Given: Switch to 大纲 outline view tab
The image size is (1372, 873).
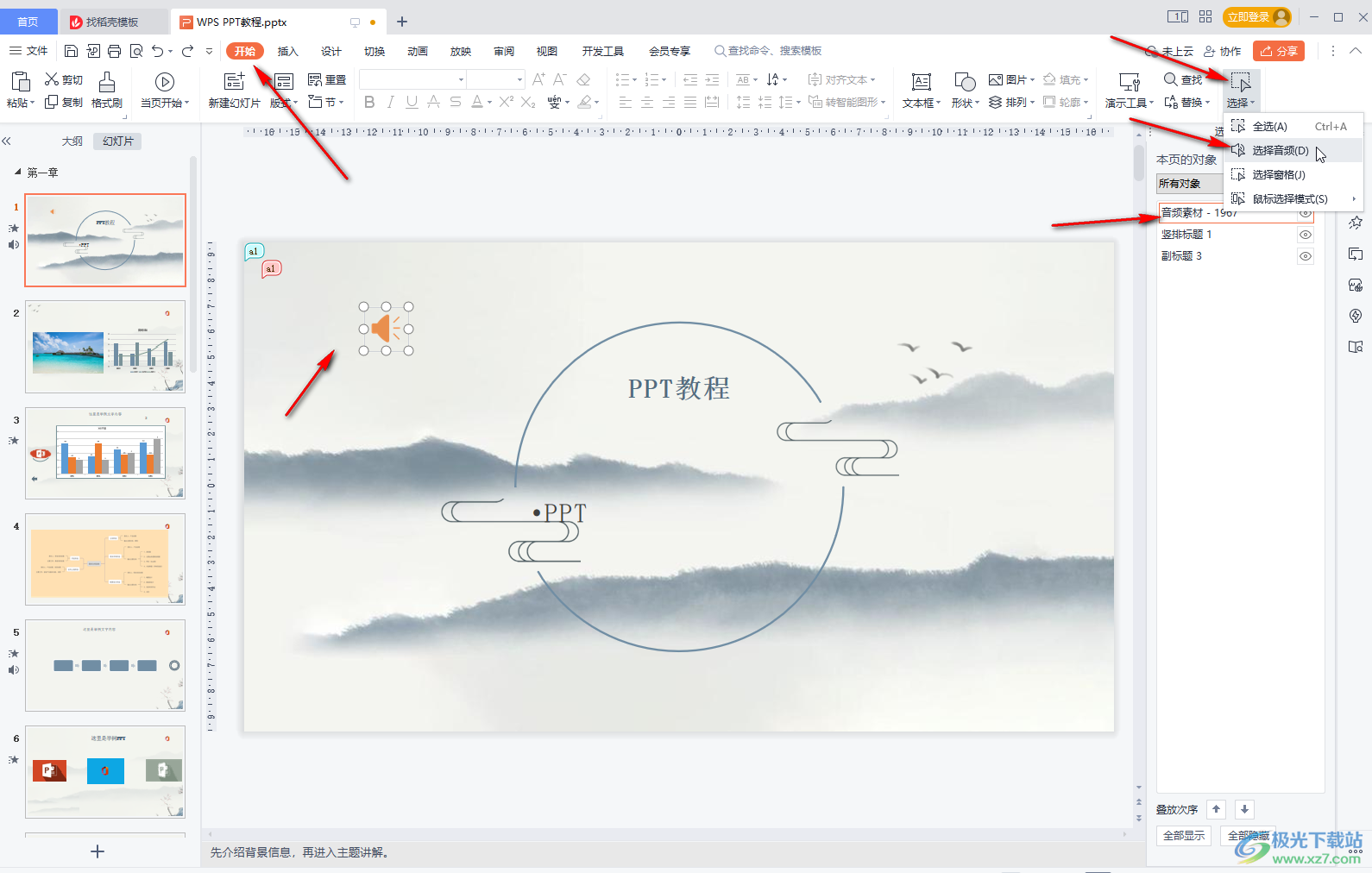Looking at the screenshot, I should pyautogui.click(x=72, y=141).
